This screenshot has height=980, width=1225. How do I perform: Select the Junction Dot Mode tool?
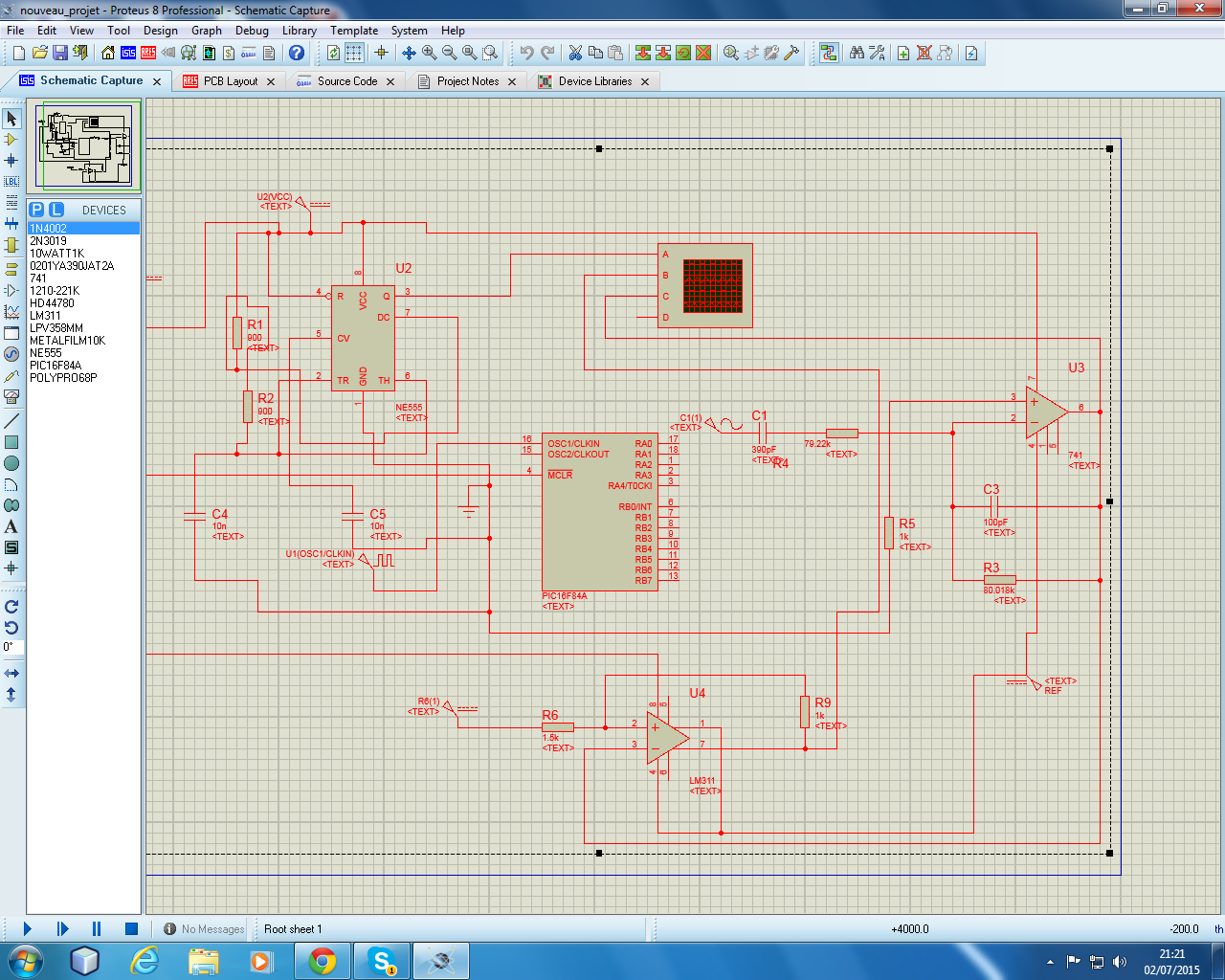point(11,161)
